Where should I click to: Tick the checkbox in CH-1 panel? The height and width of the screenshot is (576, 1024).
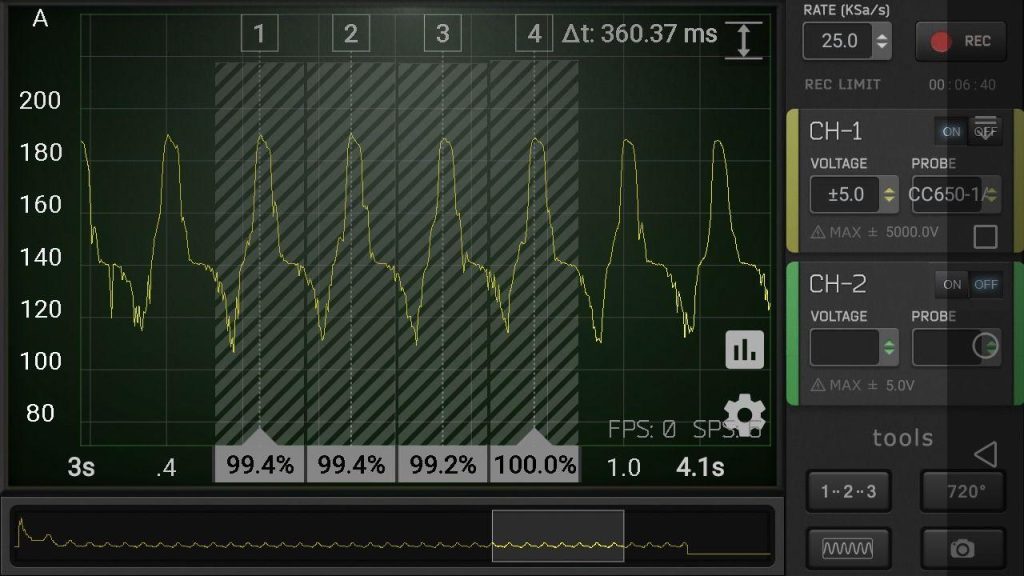985,237
